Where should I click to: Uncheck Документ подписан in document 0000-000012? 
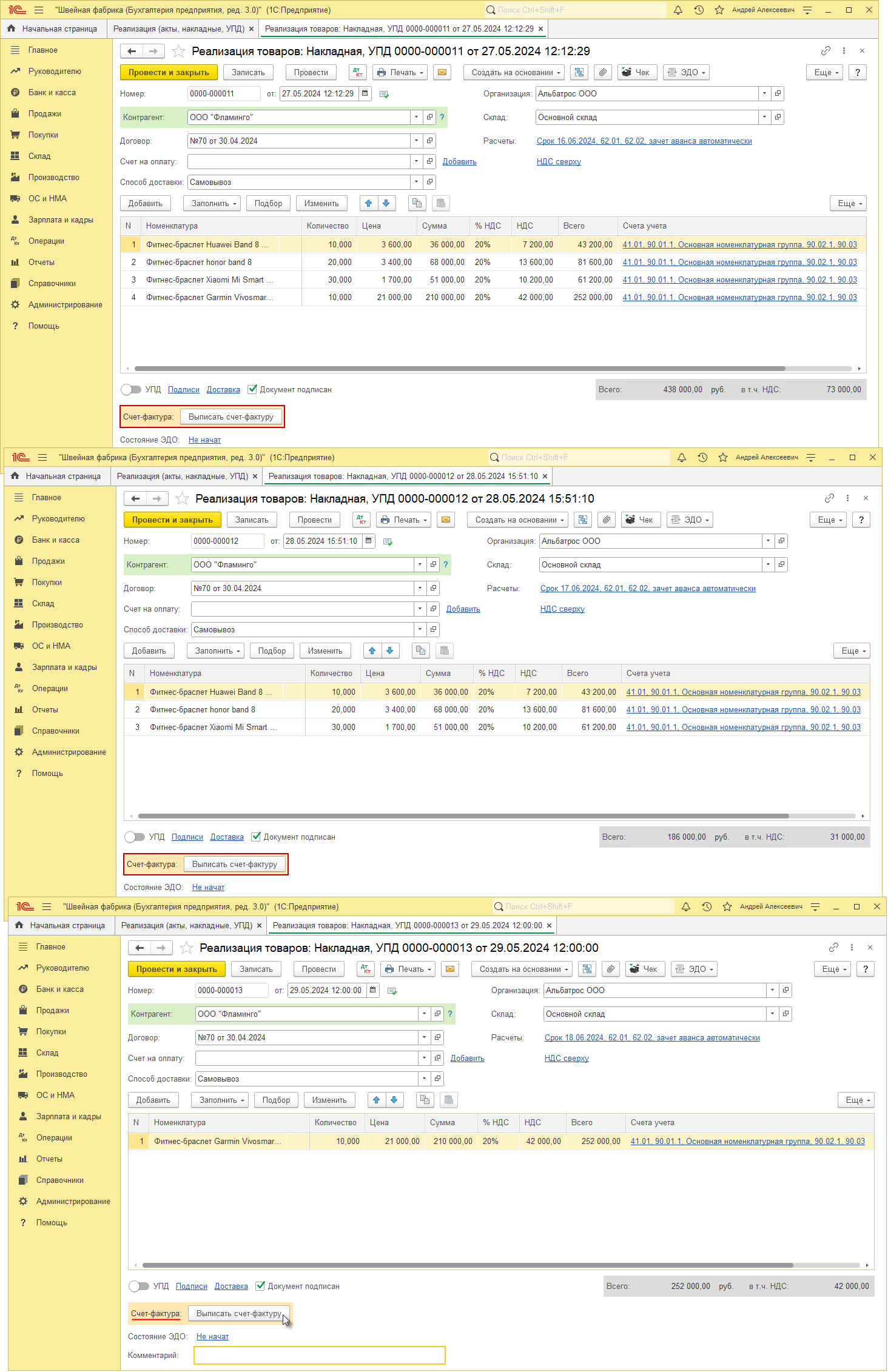click(x=256, y=837)
